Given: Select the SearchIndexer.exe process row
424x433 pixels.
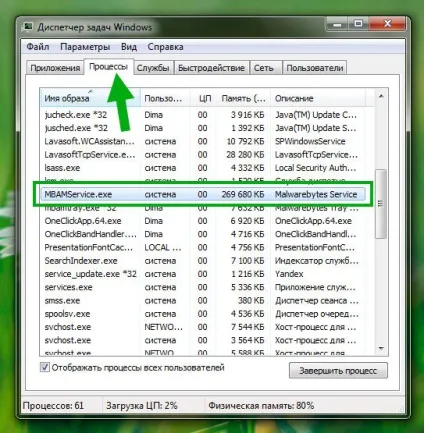Looking at the screenshot, I should point(203,261).
